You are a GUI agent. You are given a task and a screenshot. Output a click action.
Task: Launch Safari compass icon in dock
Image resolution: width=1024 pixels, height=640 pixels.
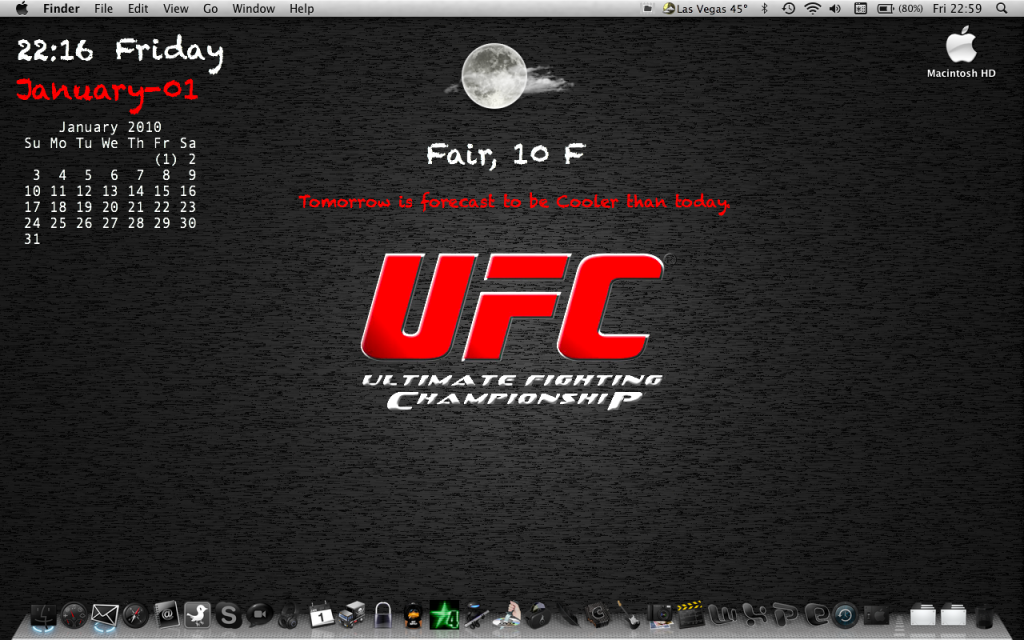(x=135, y=615)
